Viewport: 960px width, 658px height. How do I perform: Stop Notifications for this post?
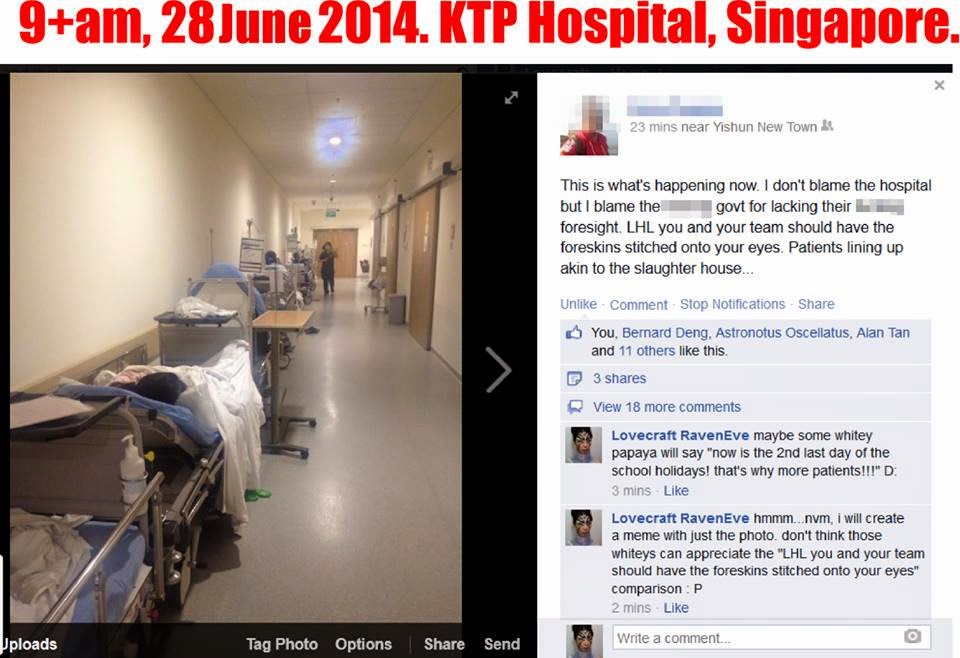[x=732, y=304]
